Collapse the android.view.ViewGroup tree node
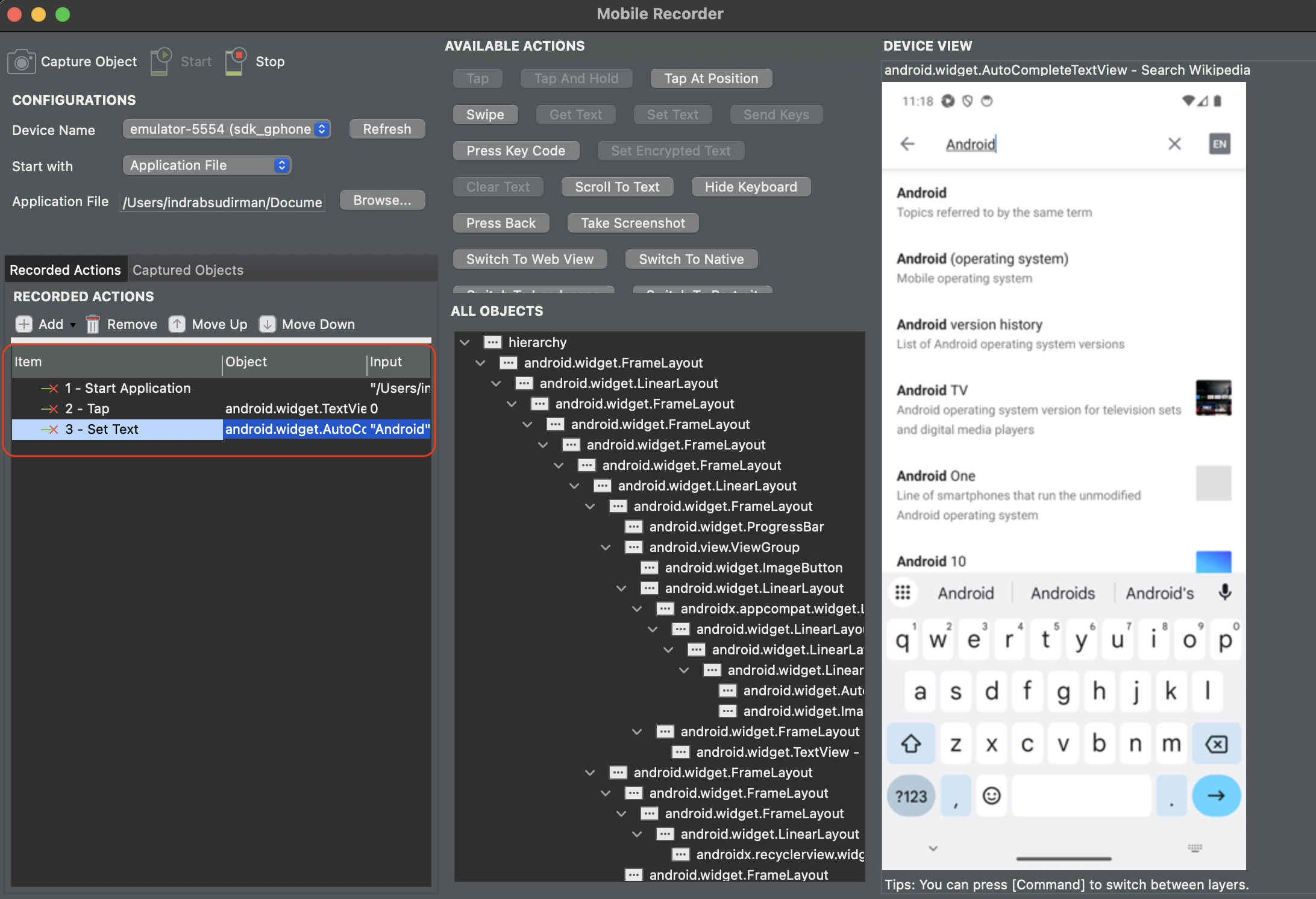Viewport: 1316px width, 899px height. (x=606, y=547)
